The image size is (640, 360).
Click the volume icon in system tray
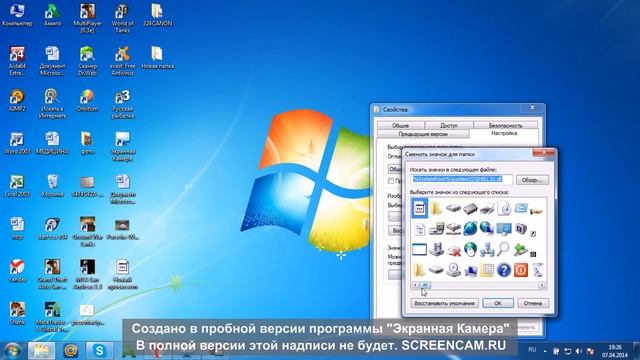point(579,351)
